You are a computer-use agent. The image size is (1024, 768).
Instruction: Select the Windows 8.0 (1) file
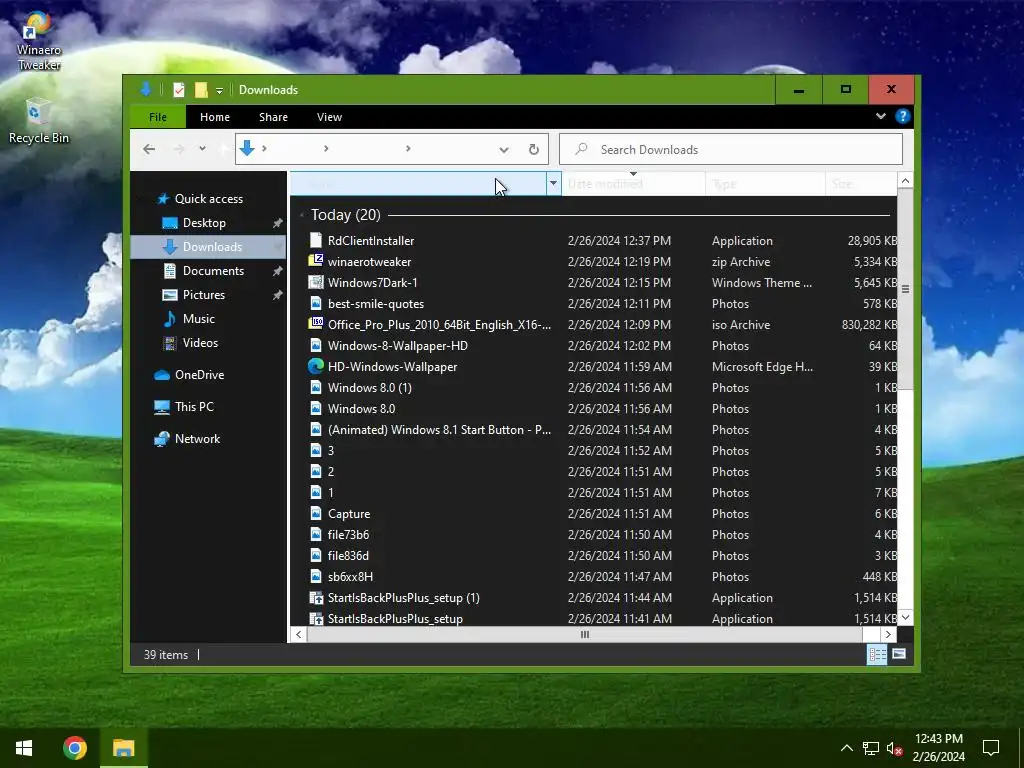pyautogui.click(x=369, y=387)
